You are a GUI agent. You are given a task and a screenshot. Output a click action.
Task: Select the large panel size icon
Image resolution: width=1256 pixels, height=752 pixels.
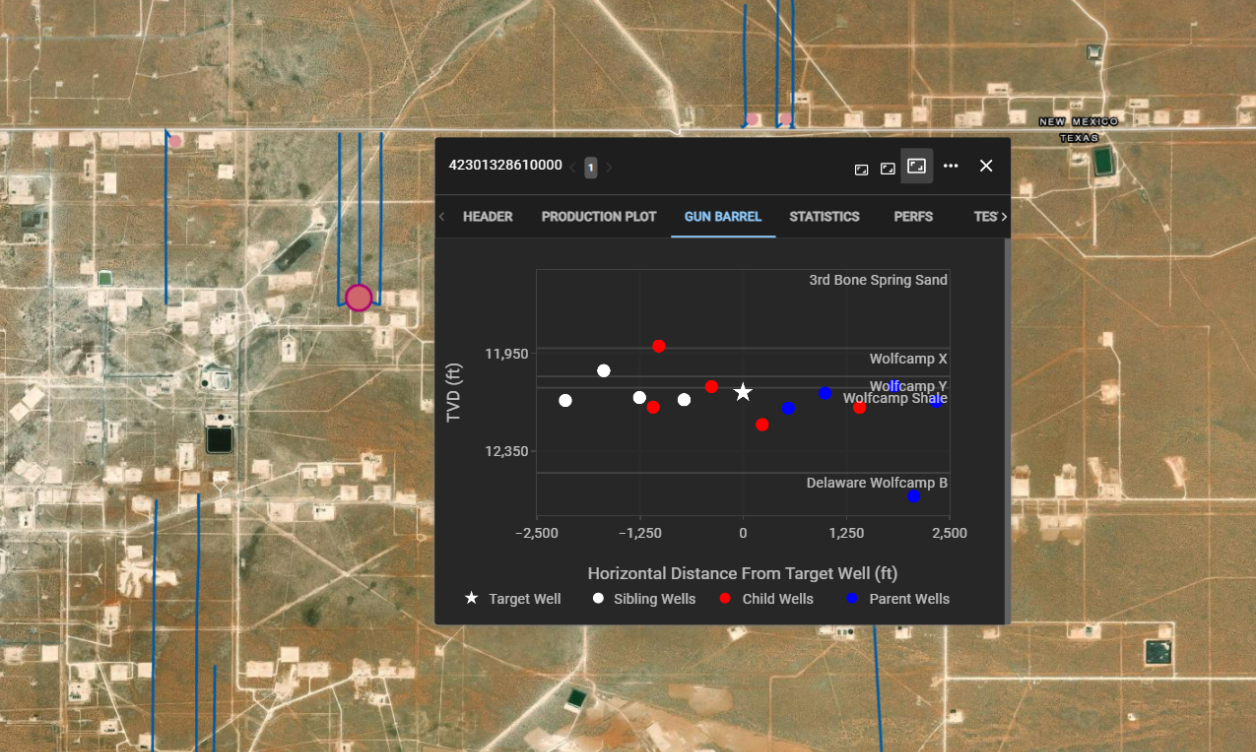[x=916, y=166]
